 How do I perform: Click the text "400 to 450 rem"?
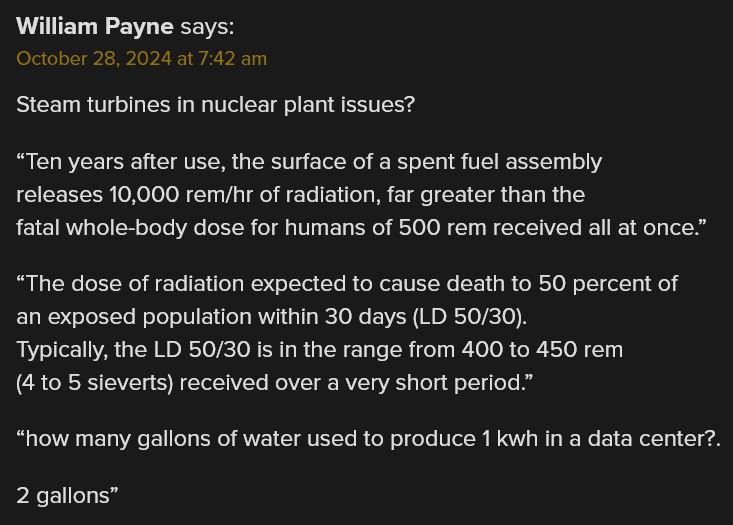tap(542, 350)
